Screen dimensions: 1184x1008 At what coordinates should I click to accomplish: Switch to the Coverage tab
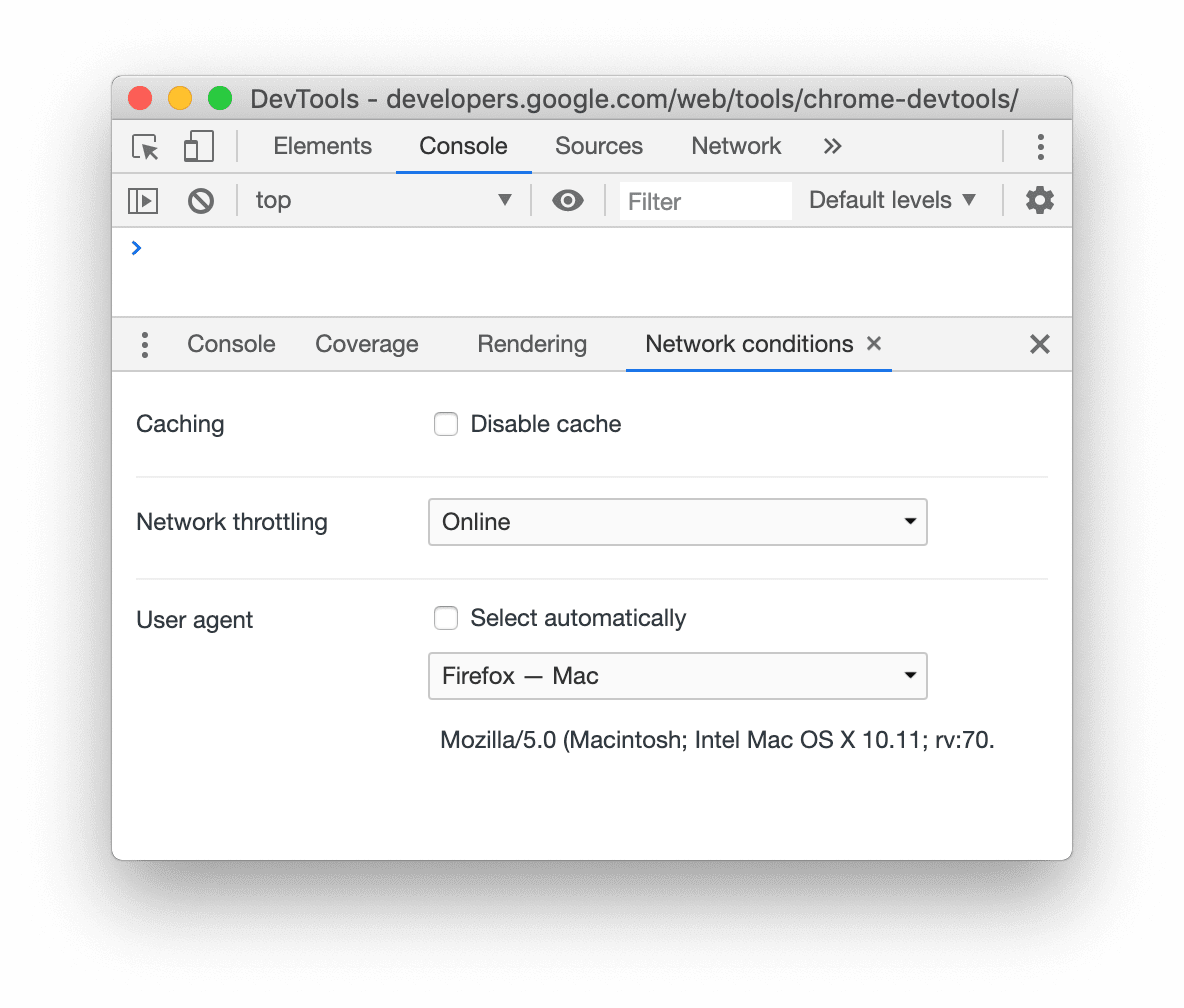[366, 344]
